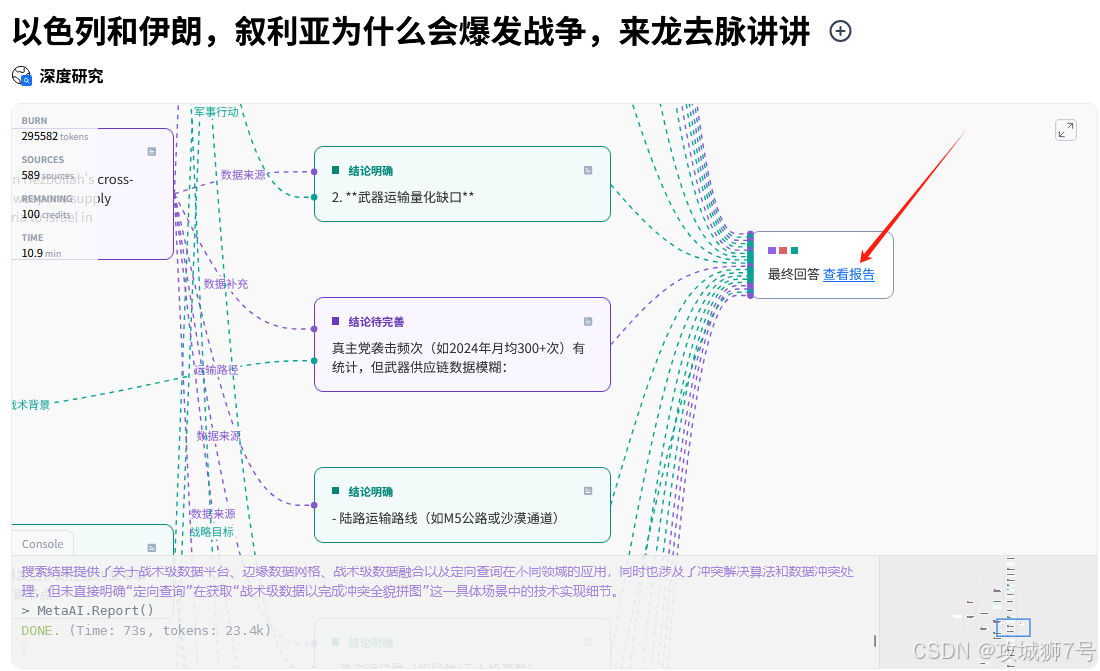Click the 数据补充 edge label
The width and height of the screenshot is (1100, 671).
click(x=226, y=284)
